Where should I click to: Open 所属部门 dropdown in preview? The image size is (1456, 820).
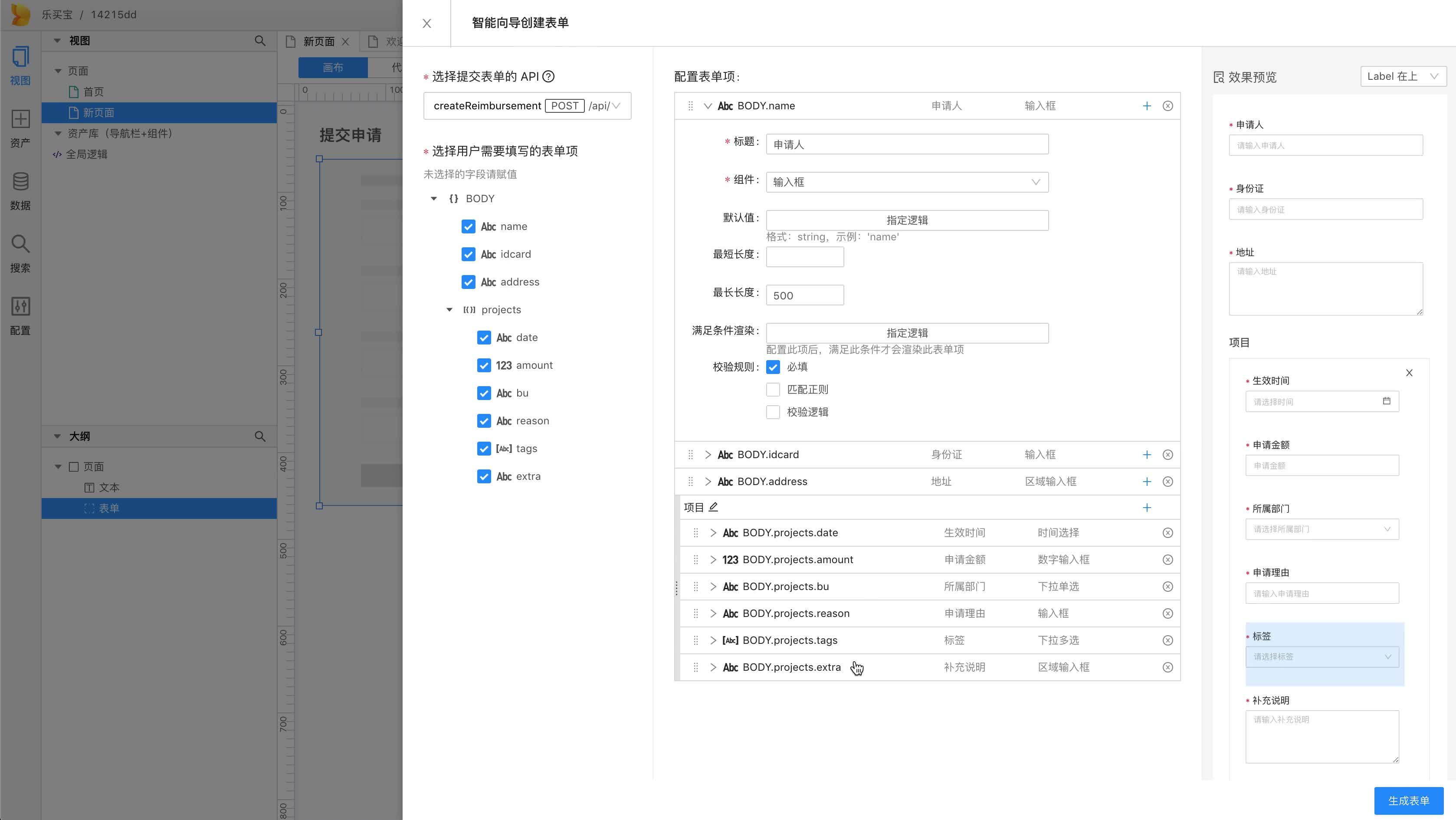click(x=1322, y=529)
